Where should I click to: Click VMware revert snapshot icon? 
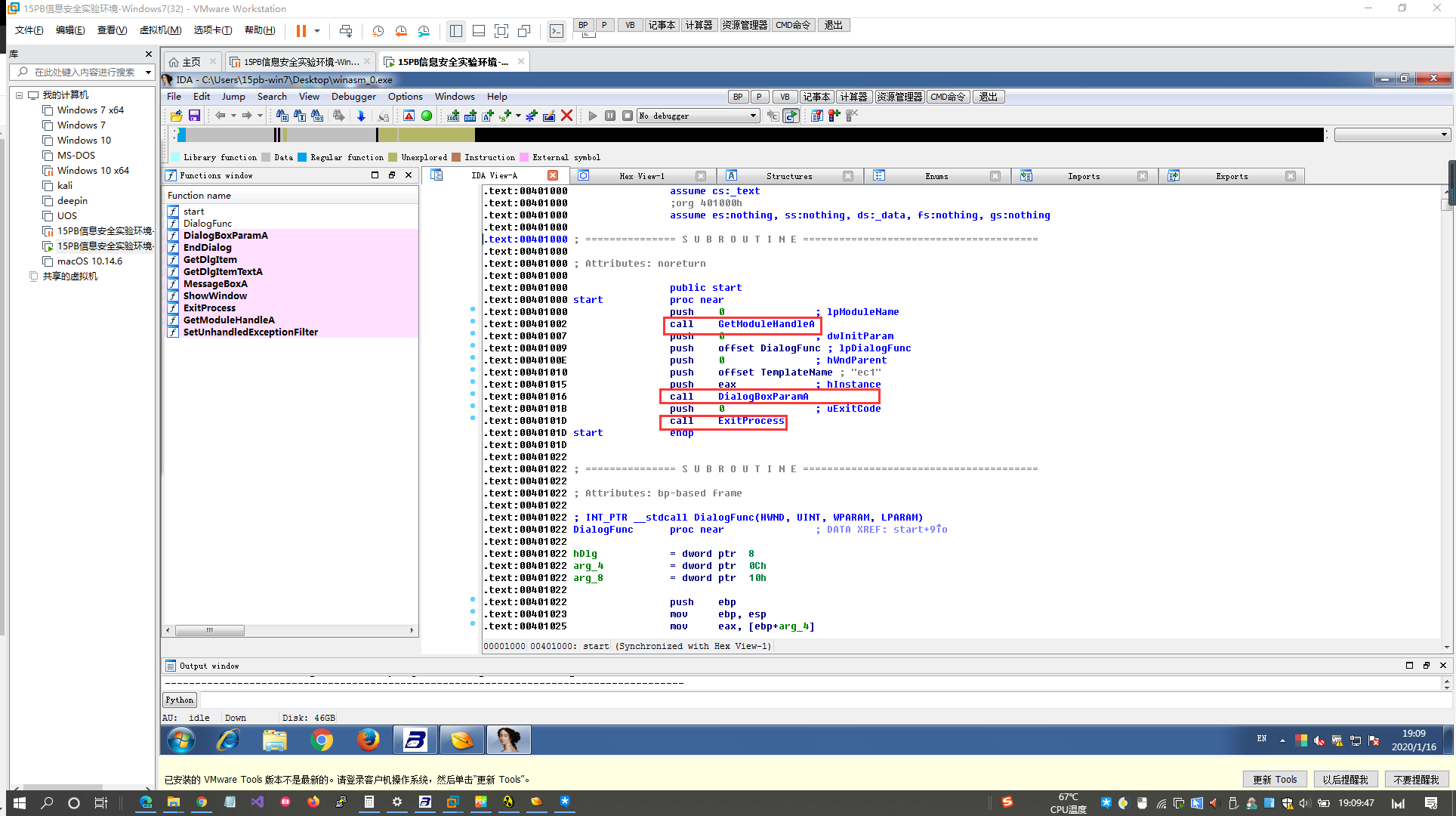tap(401, 31)
